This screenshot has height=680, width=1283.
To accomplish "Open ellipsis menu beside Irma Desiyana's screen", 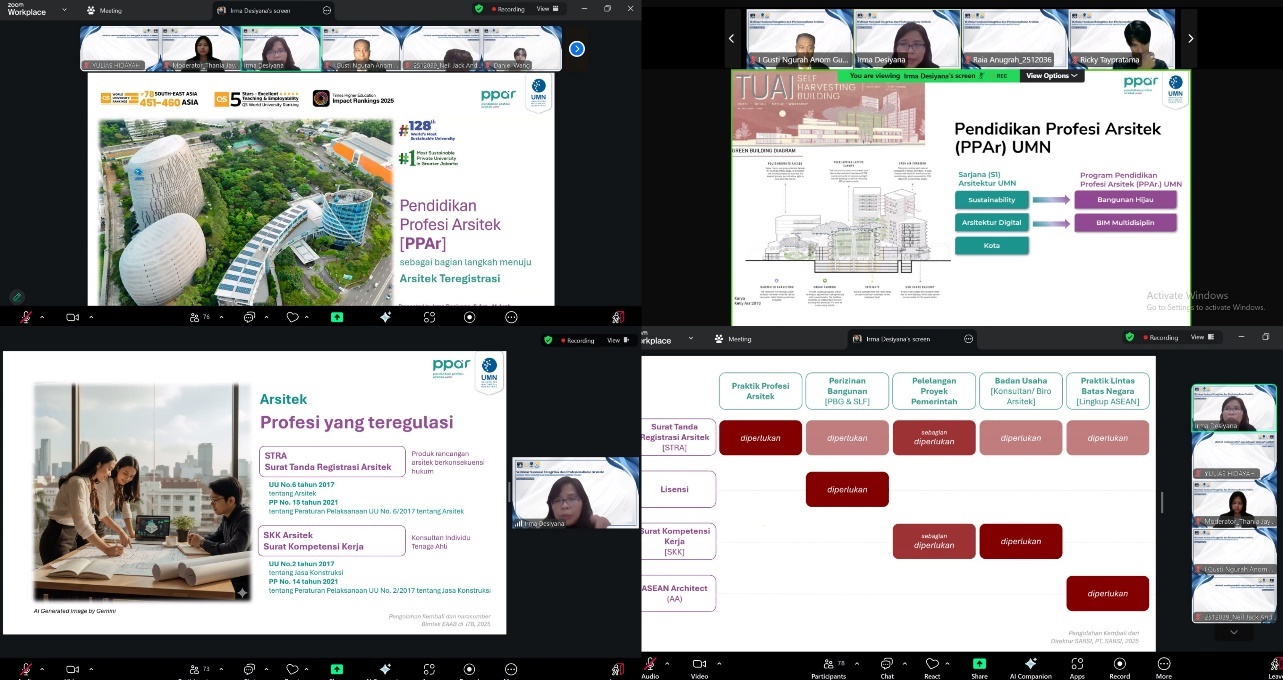I will [327, 10].
